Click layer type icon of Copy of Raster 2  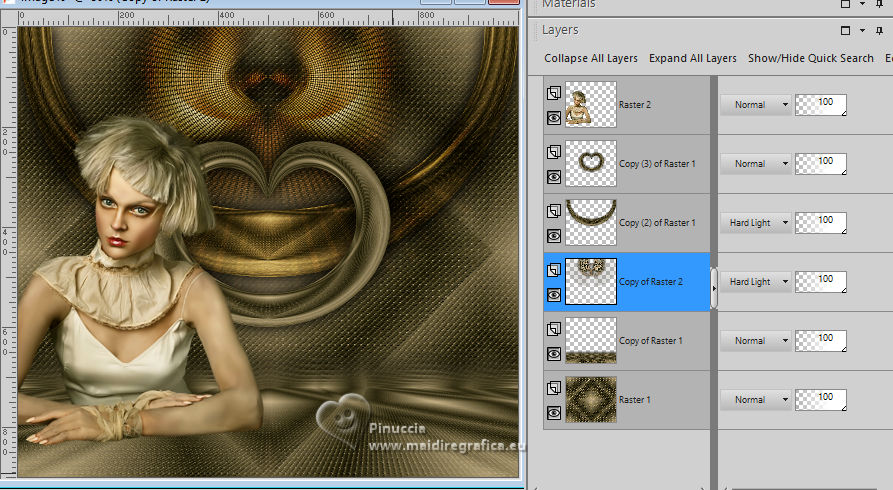554,270
